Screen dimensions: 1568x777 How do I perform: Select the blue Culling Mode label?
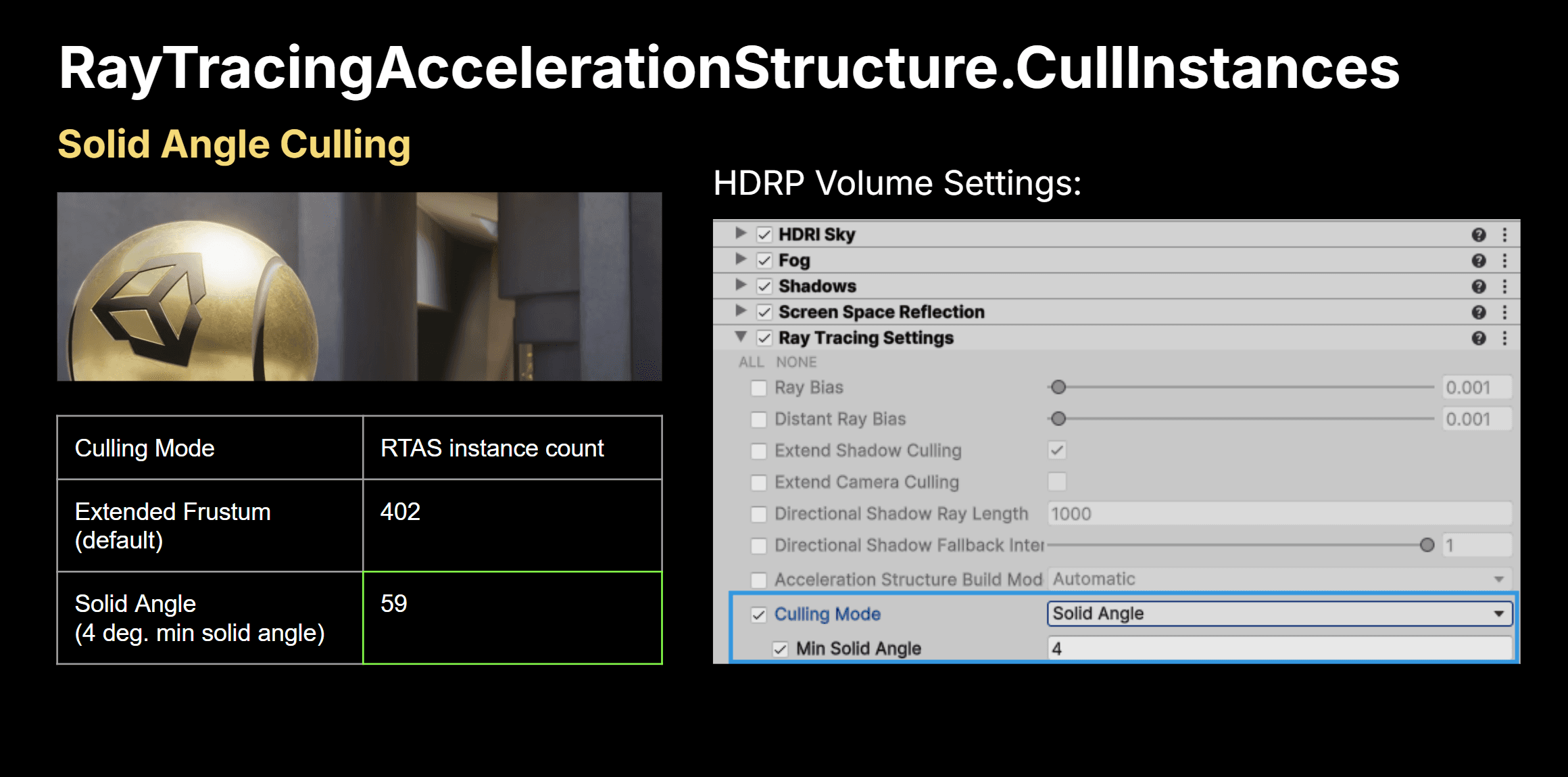click(x=827, y=614)
